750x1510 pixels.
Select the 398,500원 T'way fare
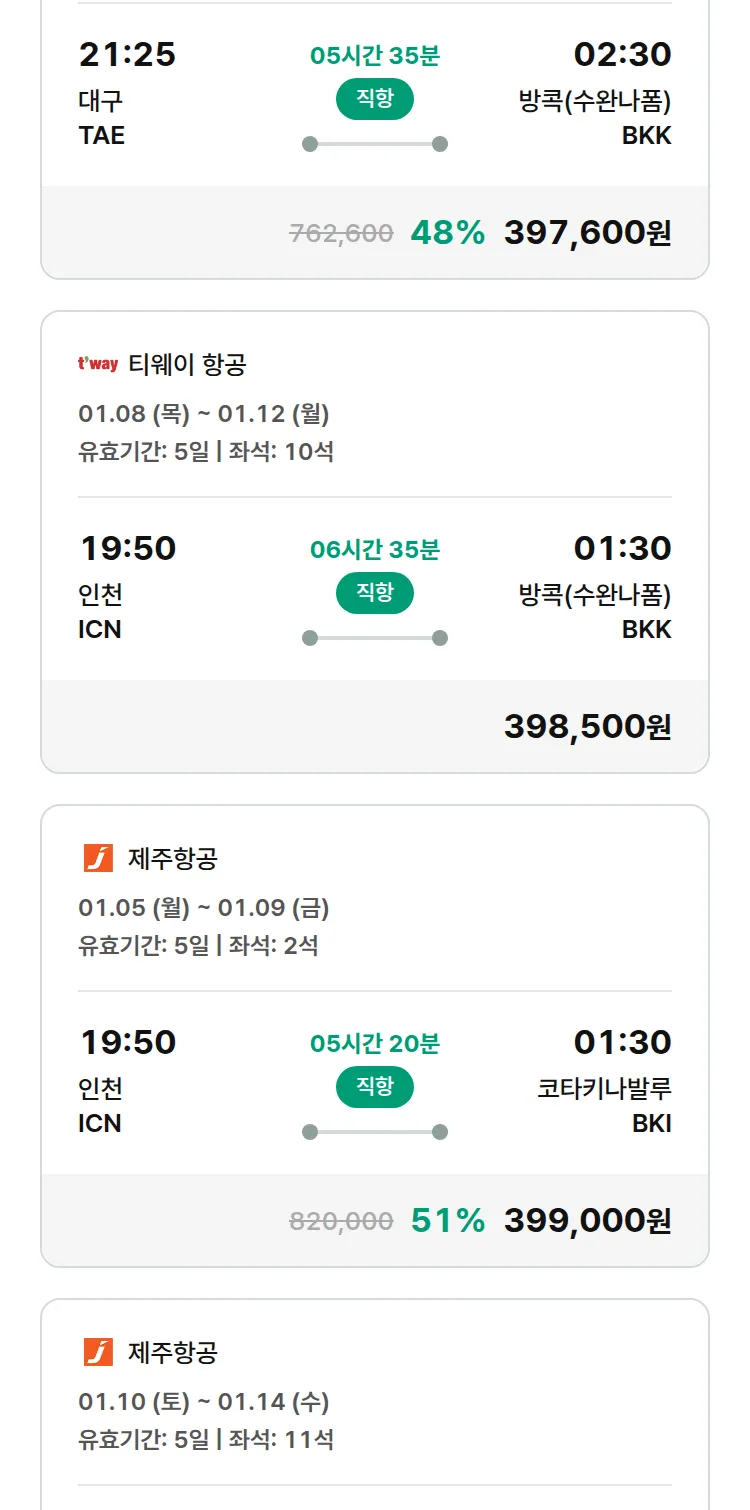[587, 727]
